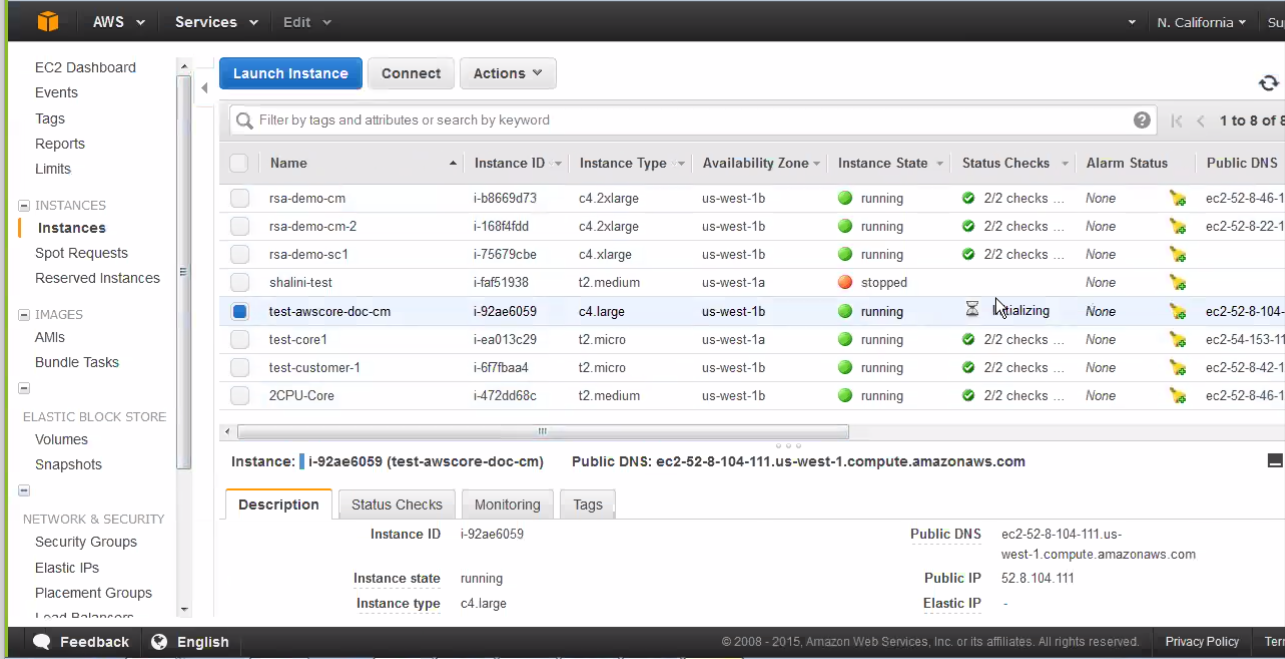Open the Actions dropdown
Viewport: 1285px width, 659px height.
[507, 73]
